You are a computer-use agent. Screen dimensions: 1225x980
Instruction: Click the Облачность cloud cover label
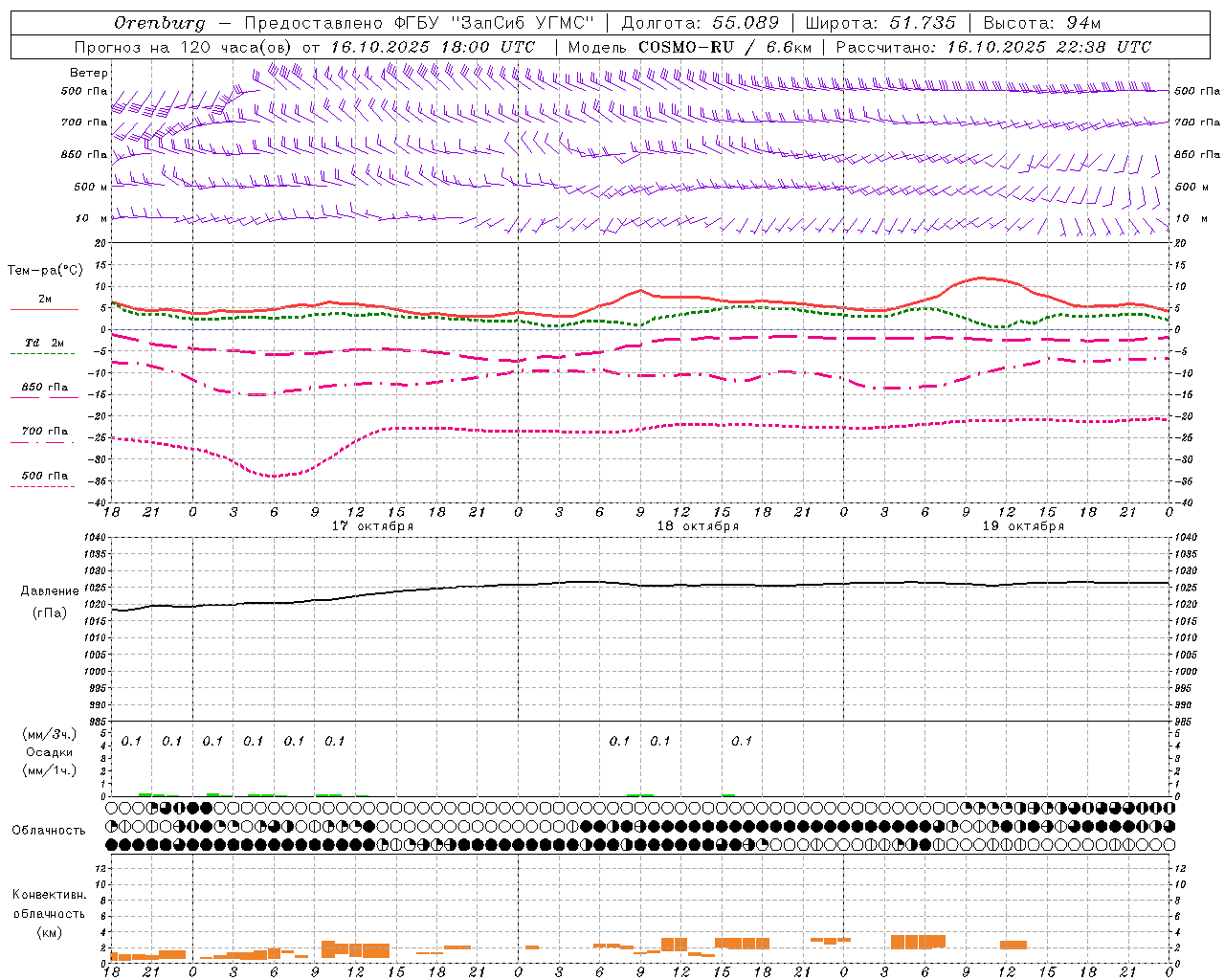pos(49,831)
